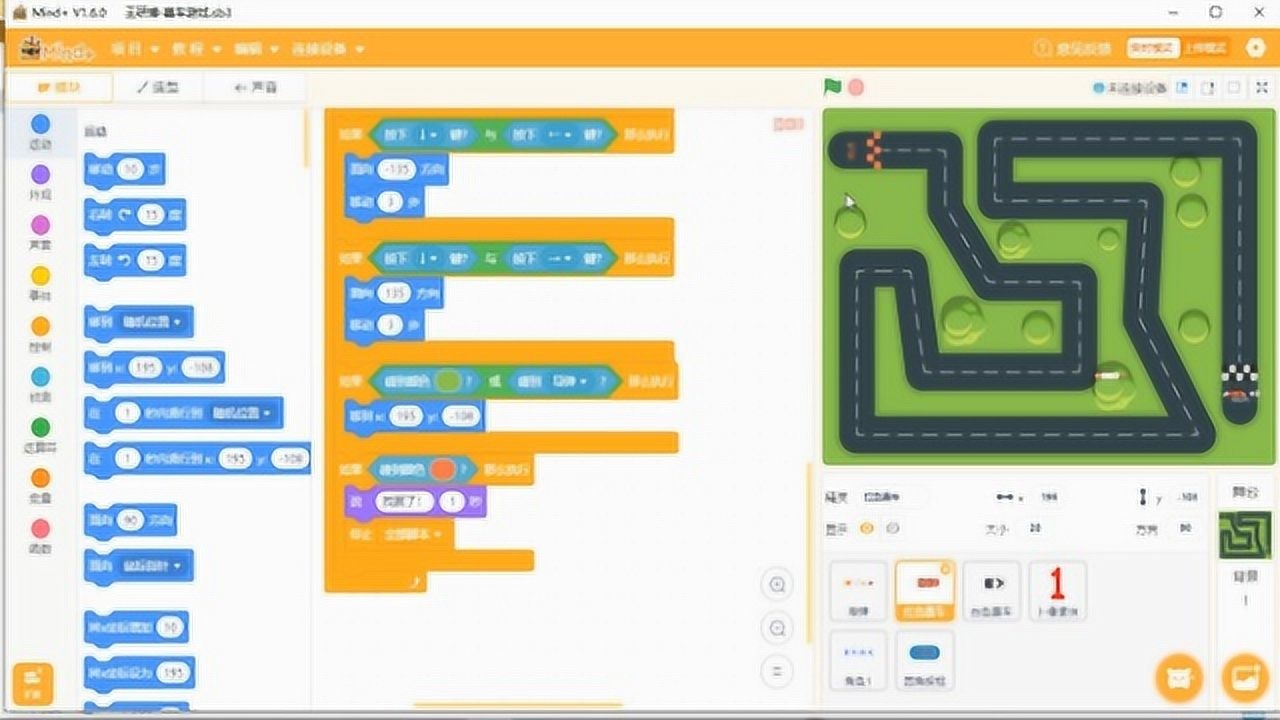Switch to the Sounds tab

(x=255, y=88)
